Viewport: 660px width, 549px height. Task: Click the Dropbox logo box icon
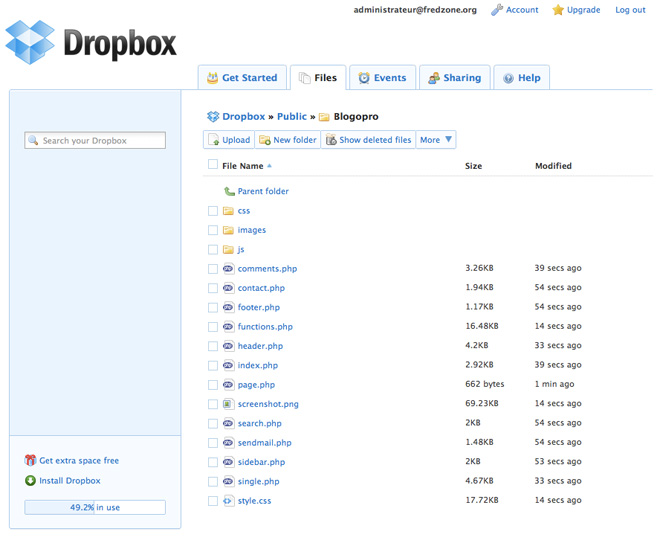pyautogui.click(x=30, y=42)
